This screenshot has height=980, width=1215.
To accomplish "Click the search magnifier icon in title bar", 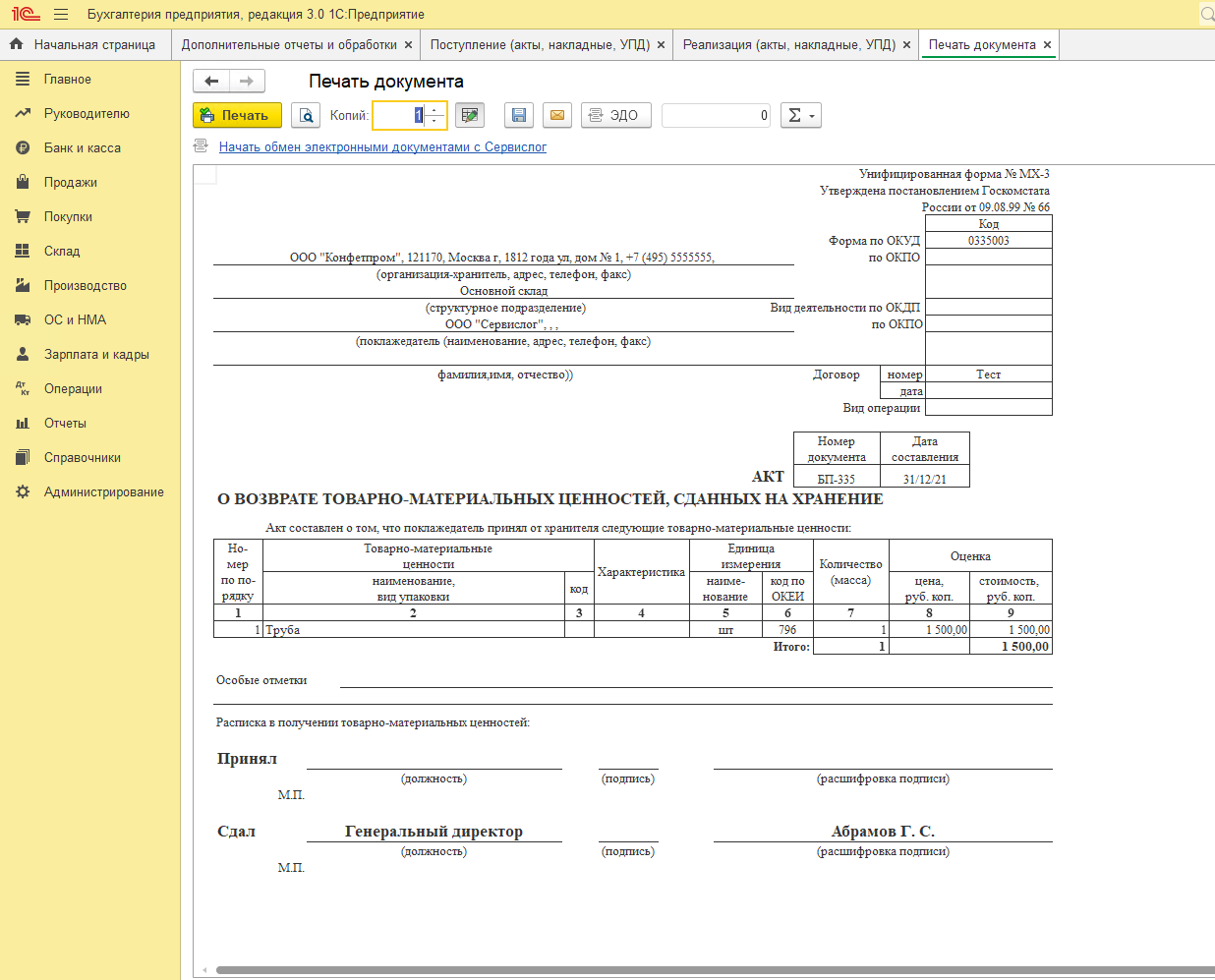I will (x=1207, y=15).
